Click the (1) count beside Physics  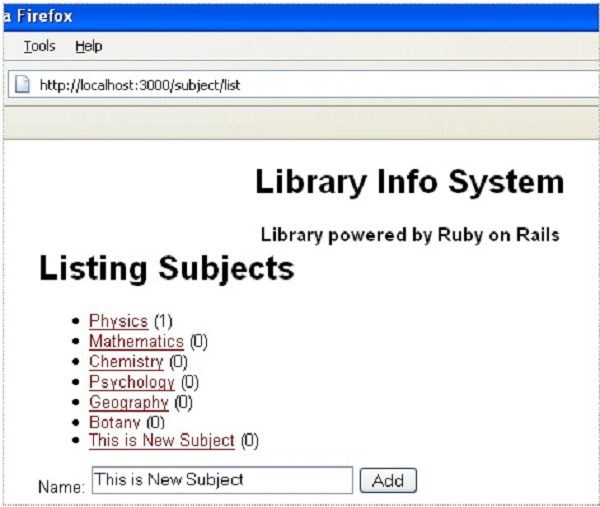(163, 321)
